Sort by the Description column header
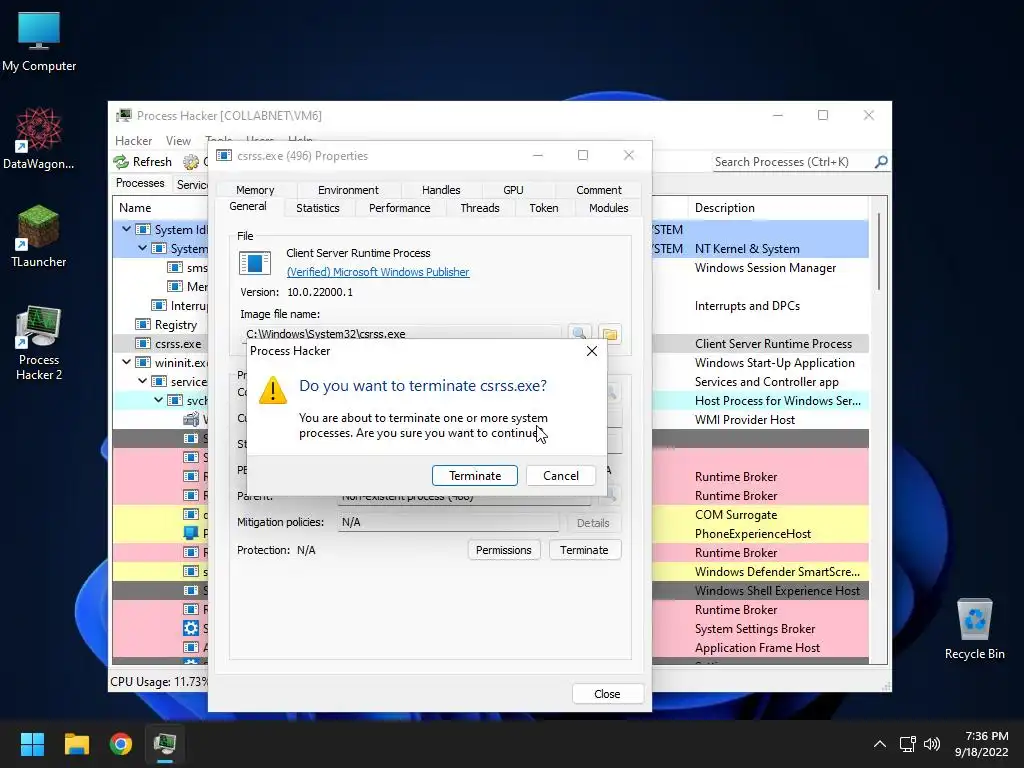Image resolution: width=1024 pixels, height=768 pixels. pos(780,208)
